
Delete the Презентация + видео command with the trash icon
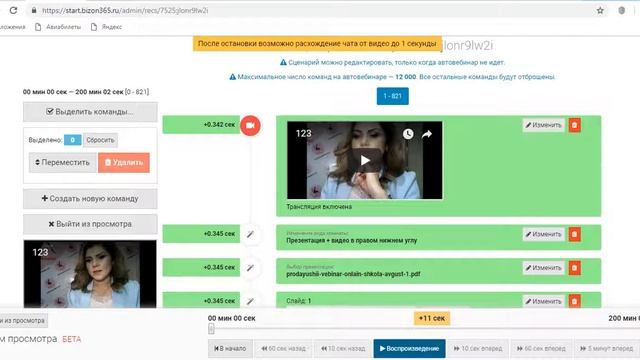pyautogui.click(x=574, y=234)
